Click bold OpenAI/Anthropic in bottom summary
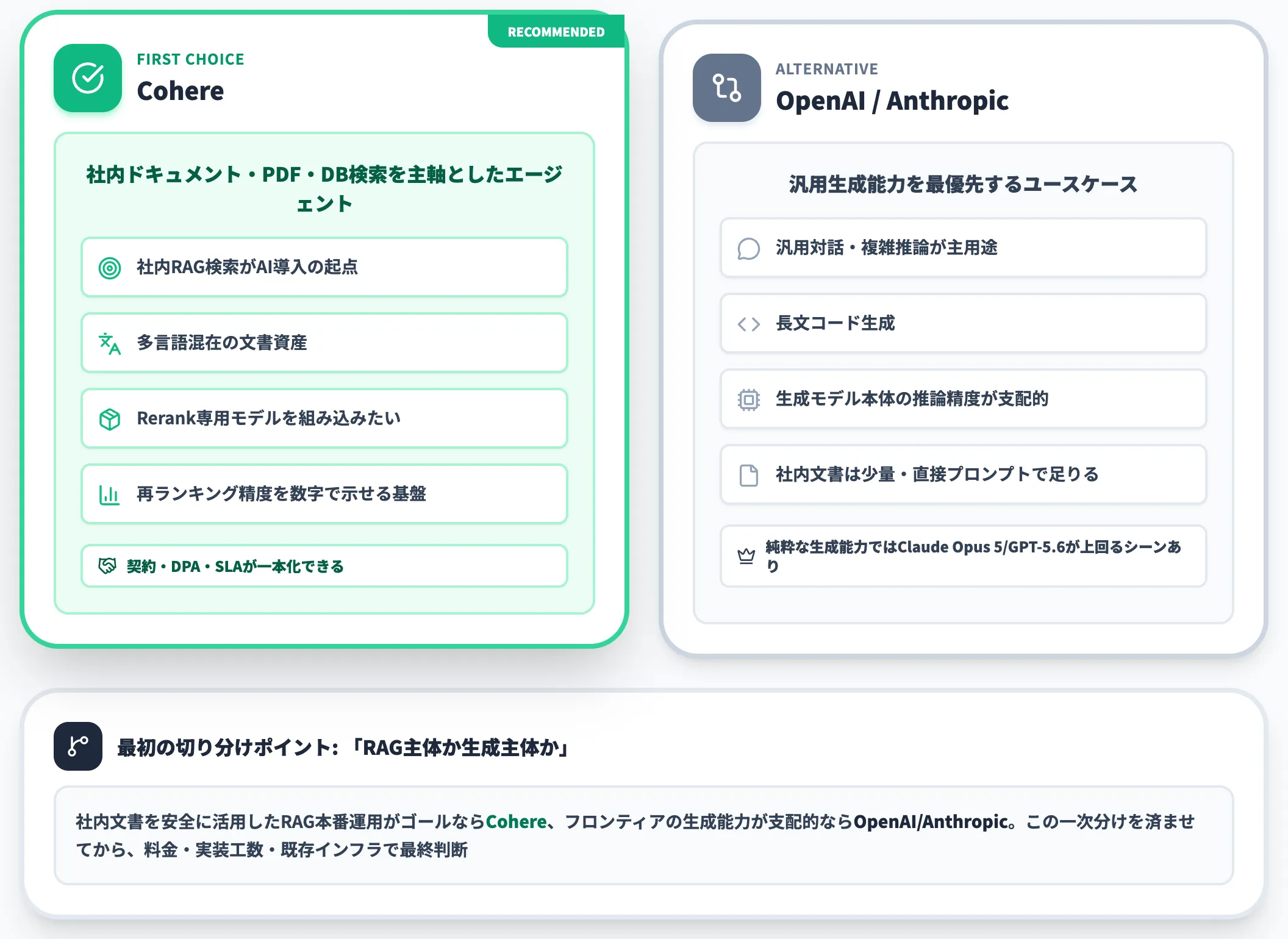Image resolution: width=1288 pixels, height=939 pixels. pos(931,822)
